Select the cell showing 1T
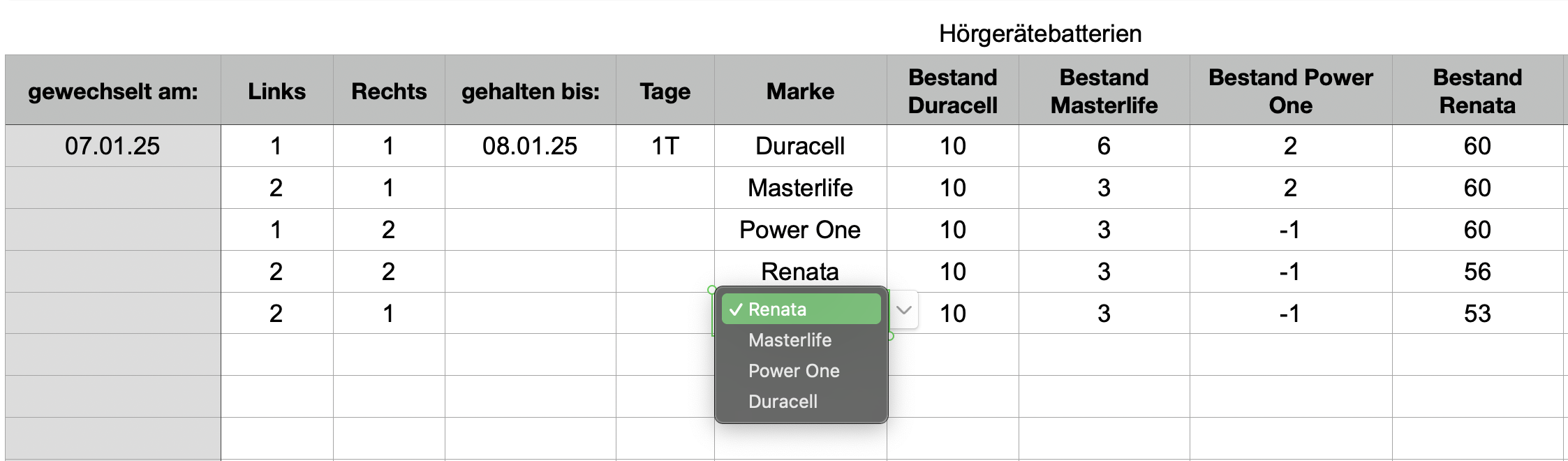Viewport: 1568px width, 461px height. tap(665, 146)
